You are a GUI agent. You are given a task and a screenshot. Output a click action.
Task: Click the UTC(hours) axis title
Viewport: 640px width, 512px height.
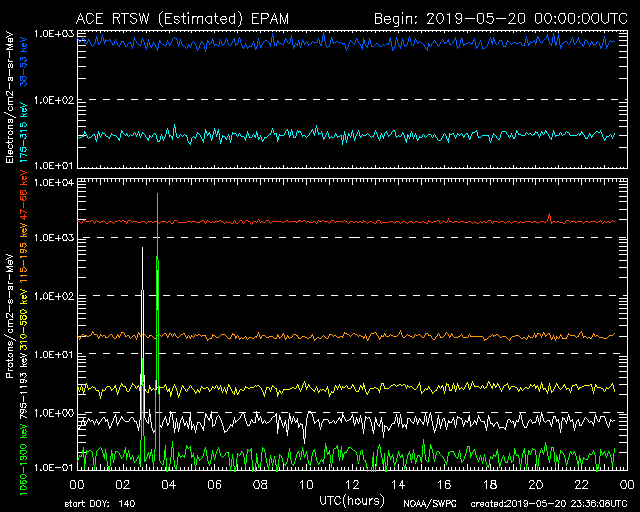click(x=352, y=498)
